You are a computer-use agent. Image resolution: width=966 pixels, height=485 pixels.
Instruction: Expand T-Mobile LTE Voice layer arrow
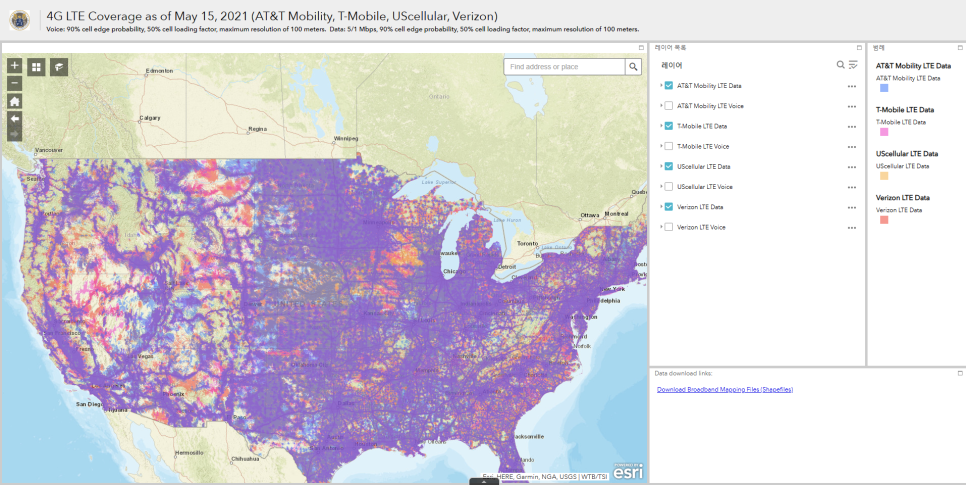coord(661,146)
